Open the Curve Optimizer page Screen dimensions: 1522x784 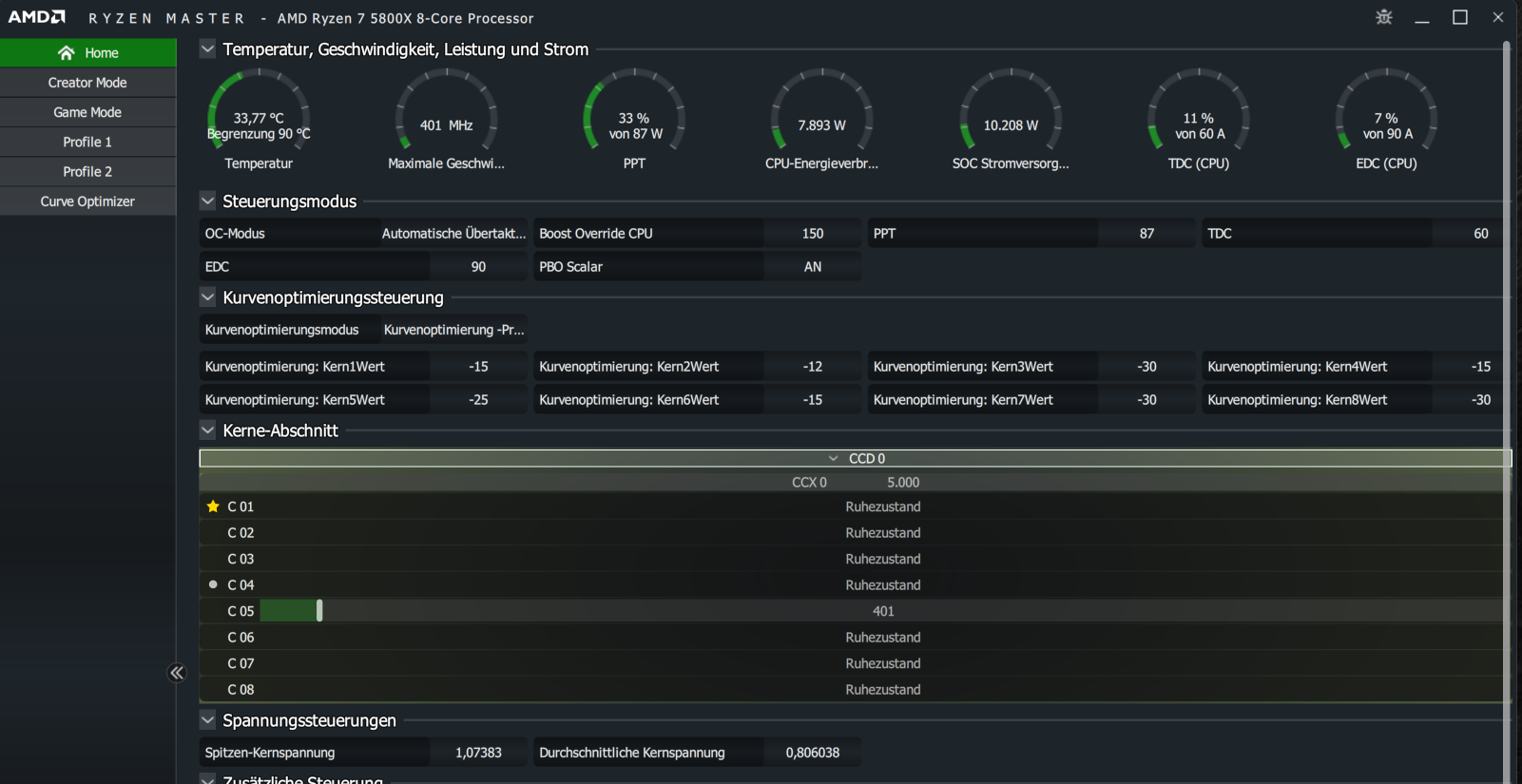click(x=87, y=201)
